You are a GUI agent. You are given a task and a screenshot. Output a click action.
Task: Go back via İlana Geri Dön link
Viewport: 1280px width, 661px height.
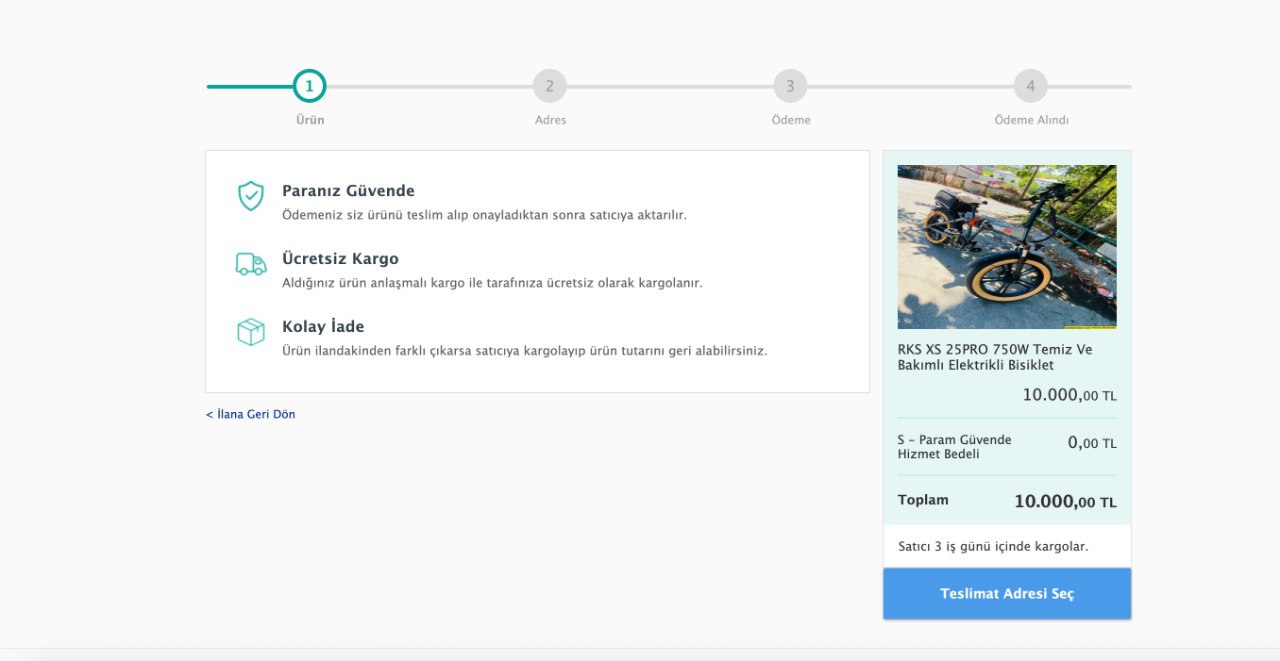pos(250,414)
